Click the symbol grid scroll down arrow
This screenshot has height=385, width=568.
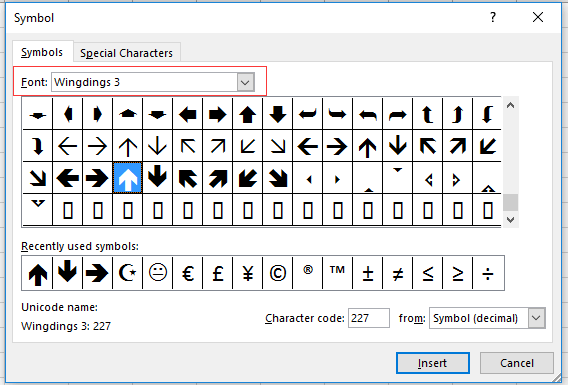[510, 219]
